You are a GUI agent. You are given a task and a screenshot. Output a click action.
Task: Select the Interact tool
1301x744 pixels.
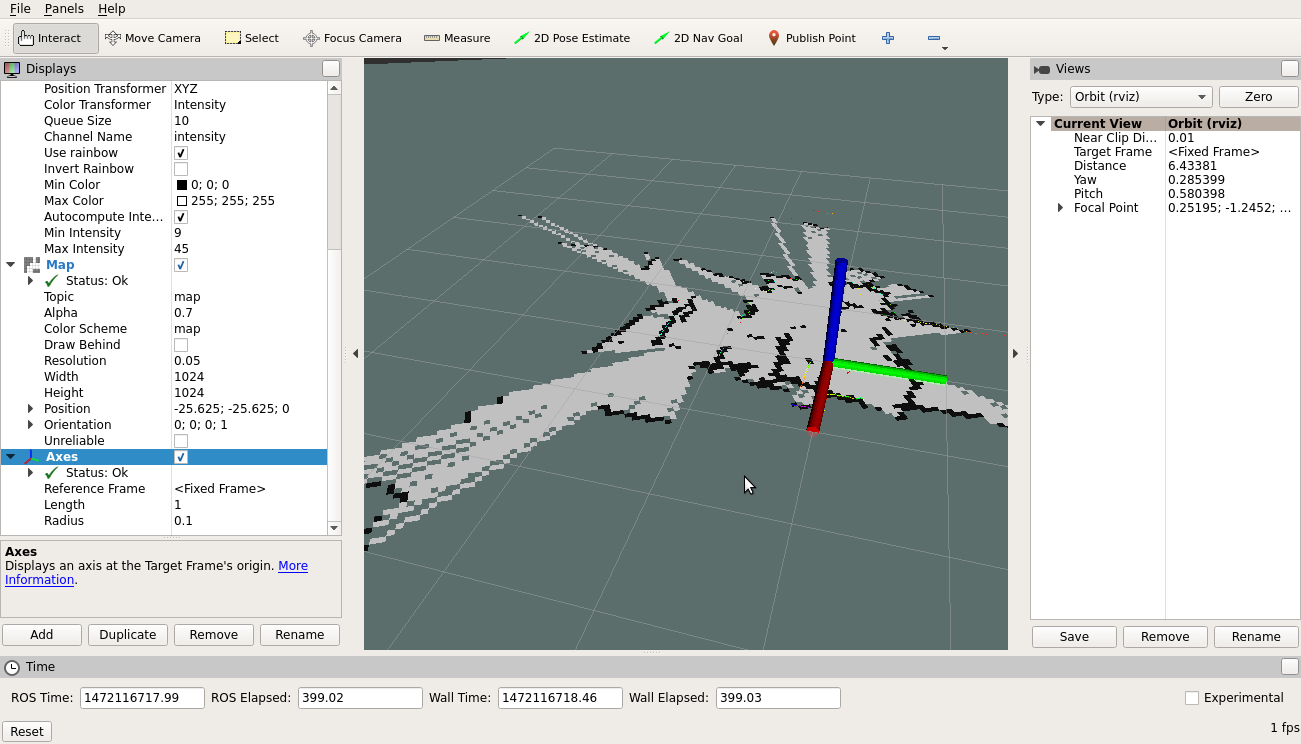coord(56,38)
